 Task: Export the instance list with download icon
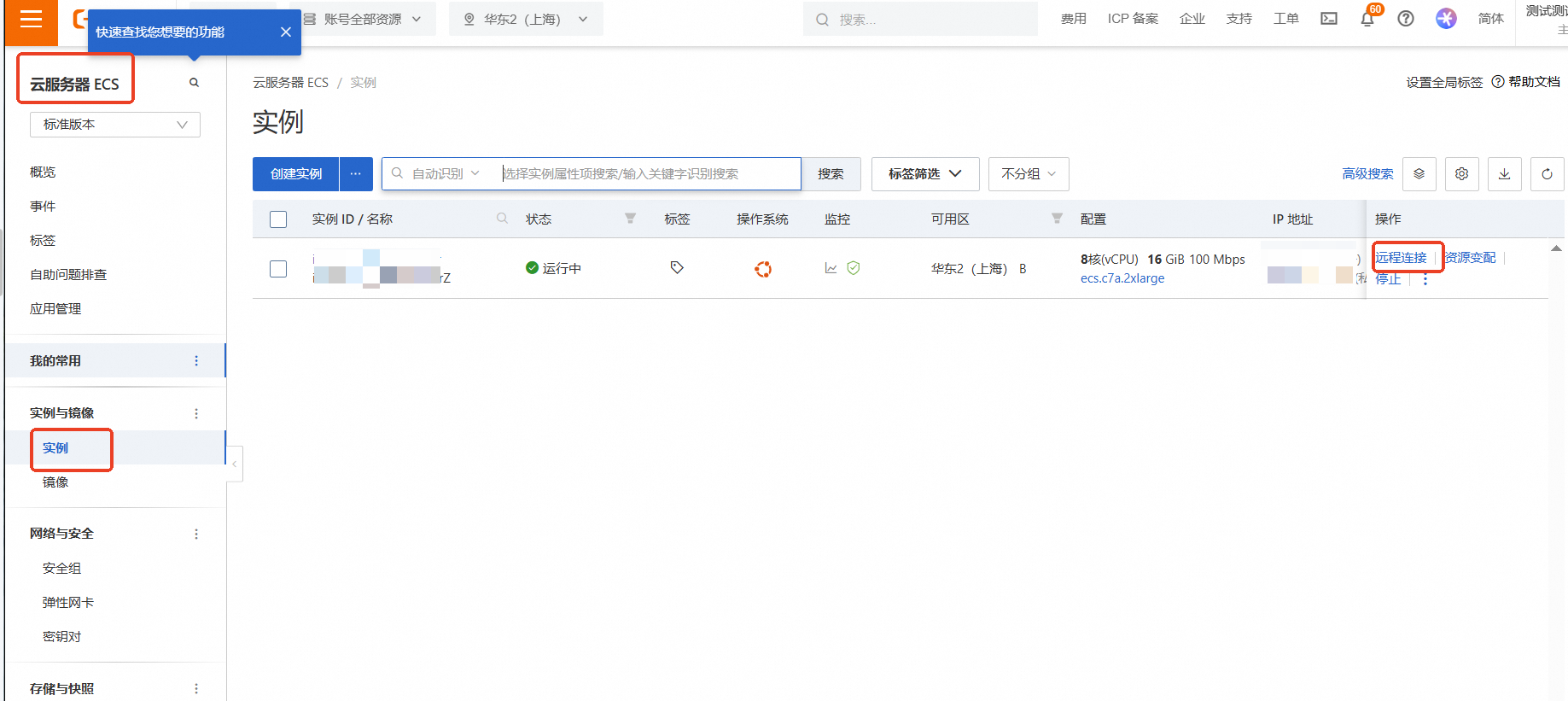point(1504,174)
